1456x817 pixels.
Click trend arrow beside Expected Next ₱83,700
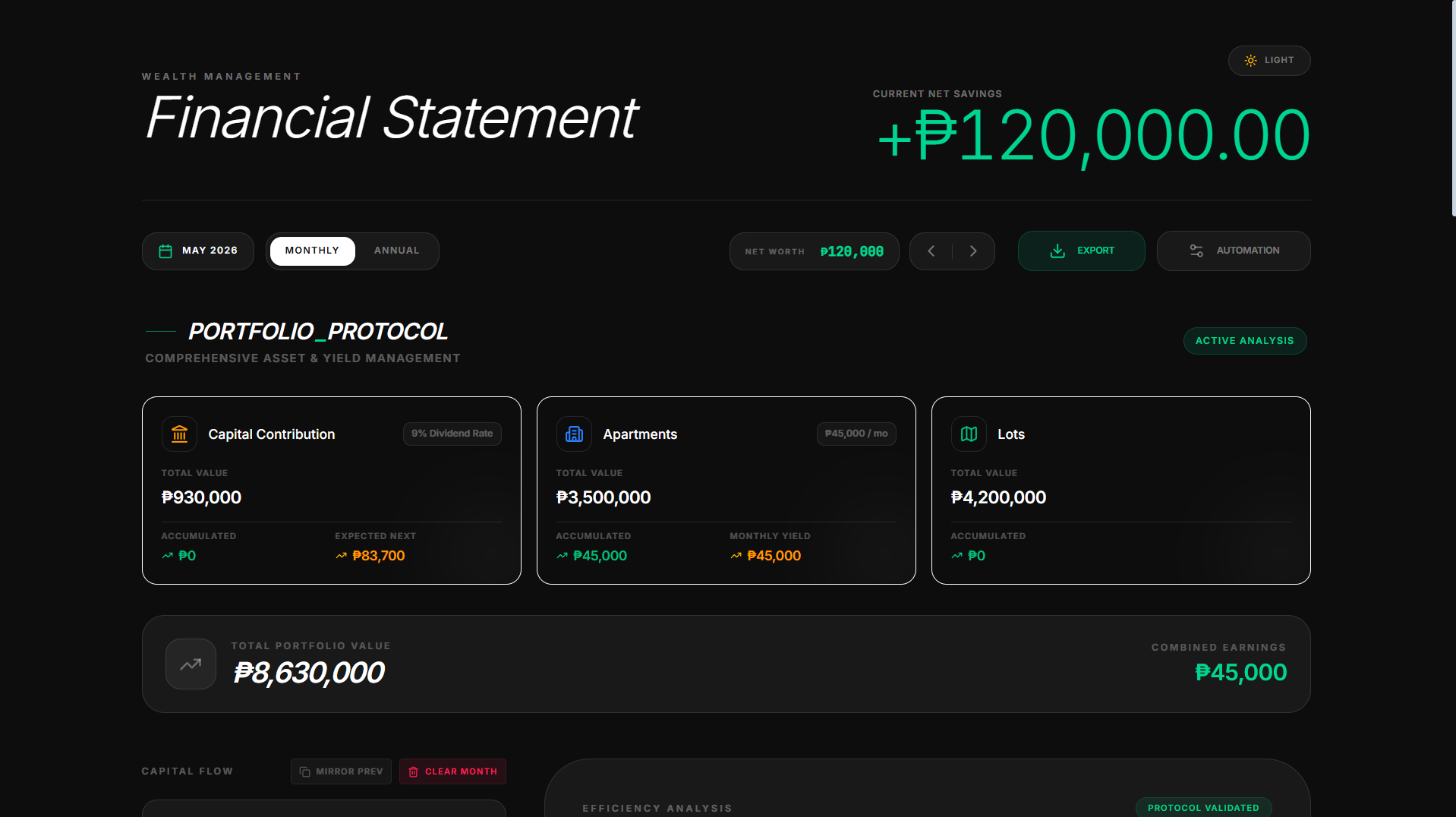pos(342,556)
